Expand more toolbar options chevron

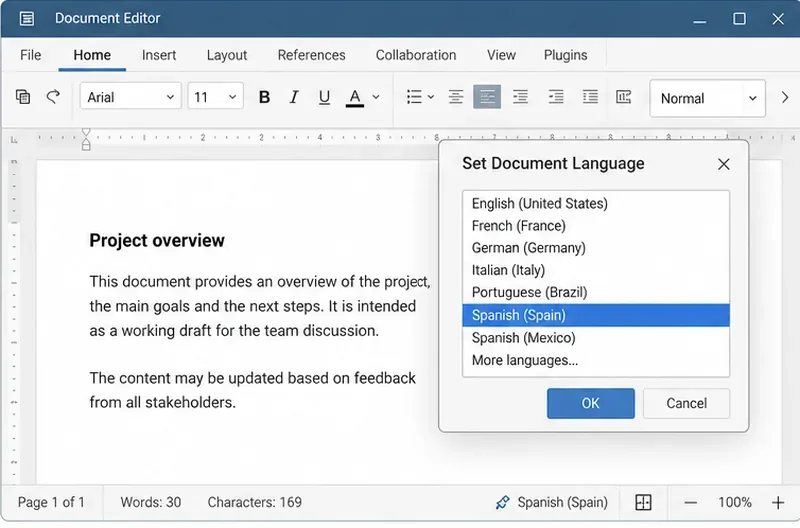[x=785, y=97]
